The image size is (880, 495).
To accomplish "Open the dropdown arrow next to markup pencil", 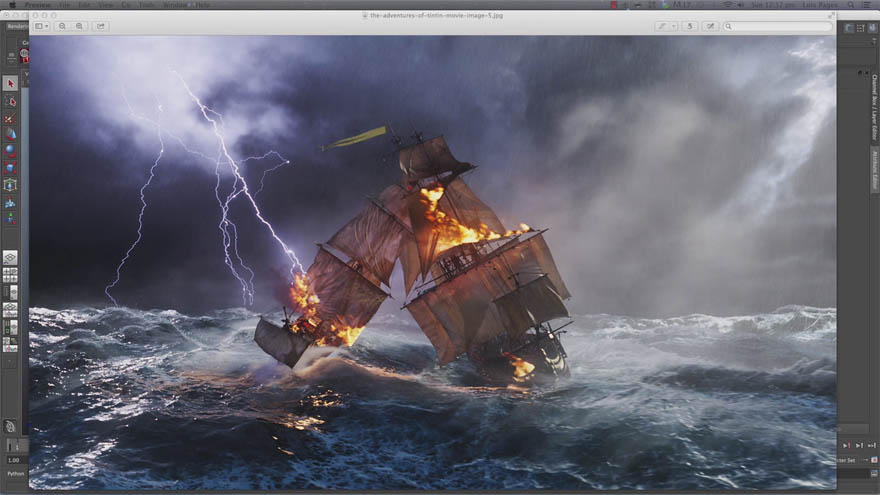I will pyautogui.click(x=673, y=26).
